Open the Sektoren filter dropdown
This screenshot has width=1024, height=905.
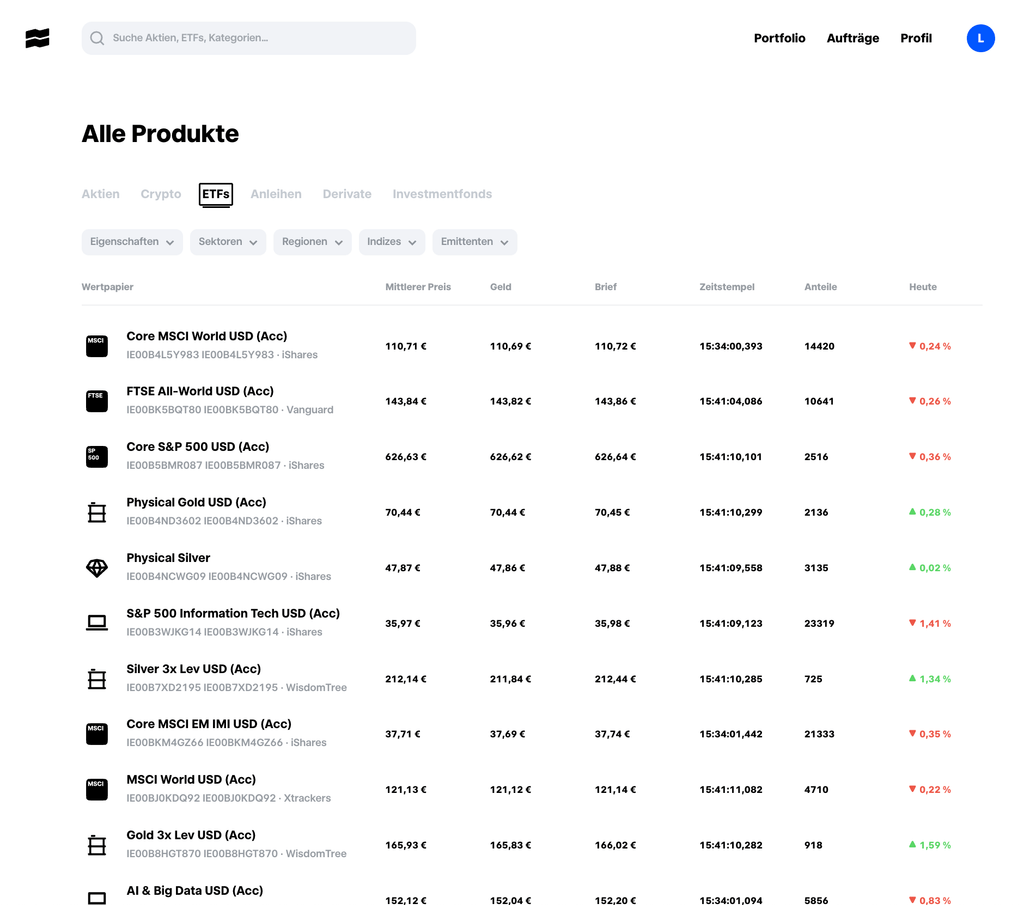tap(228, 242)
